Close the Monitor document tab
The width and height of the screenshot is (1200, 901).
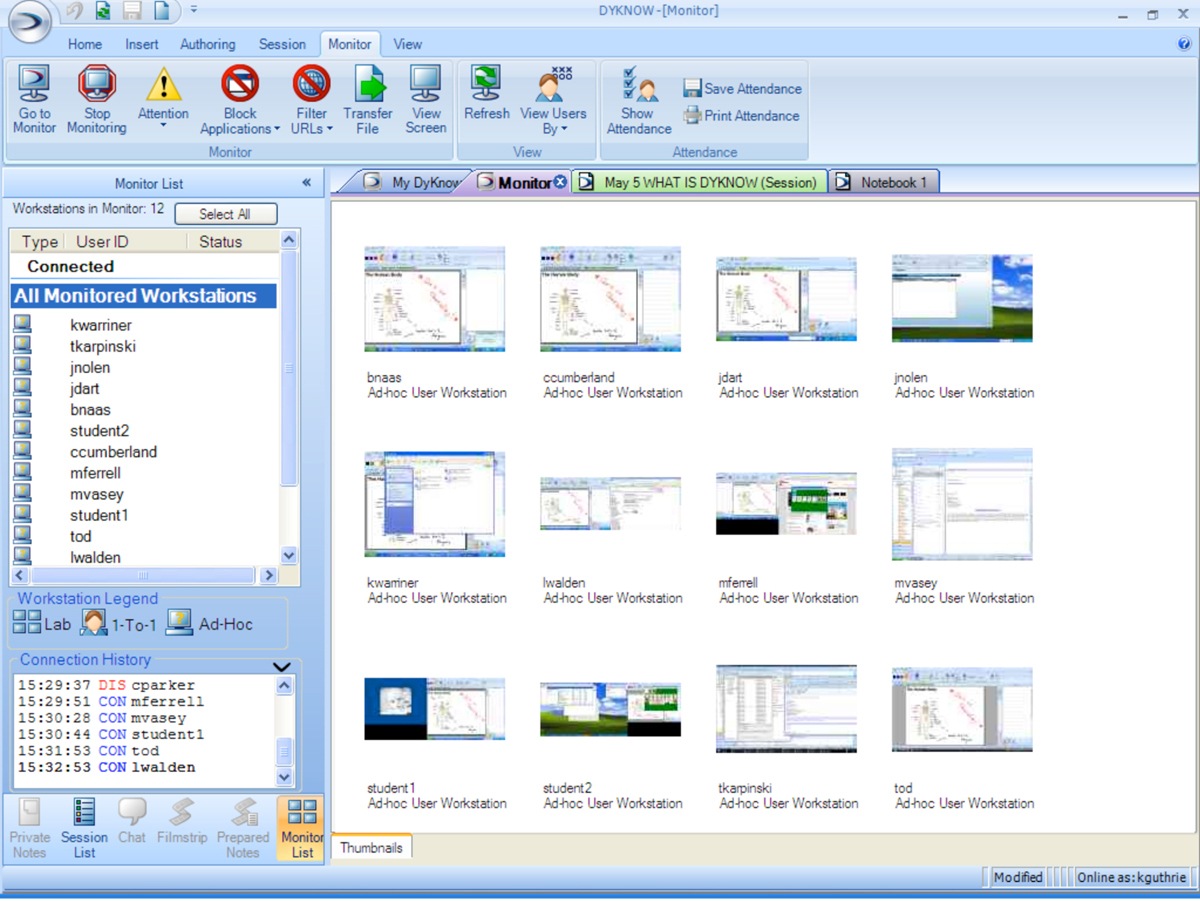tap(560, 182)
